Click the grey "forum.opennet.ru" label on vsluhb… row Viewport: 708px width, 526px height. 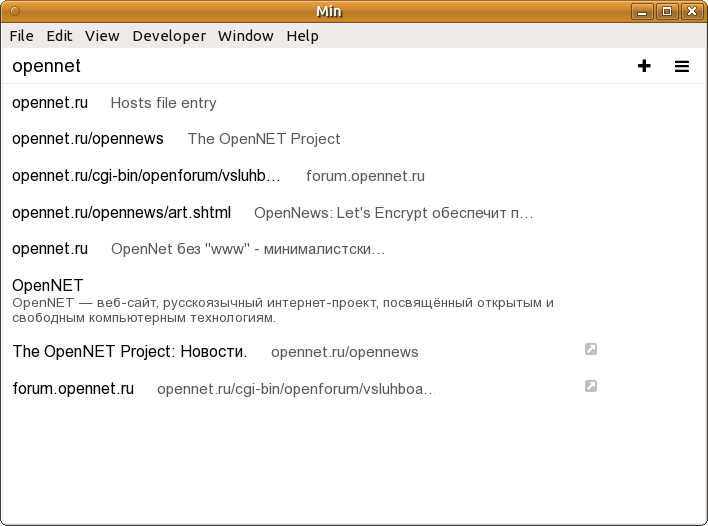pos(365,176)
